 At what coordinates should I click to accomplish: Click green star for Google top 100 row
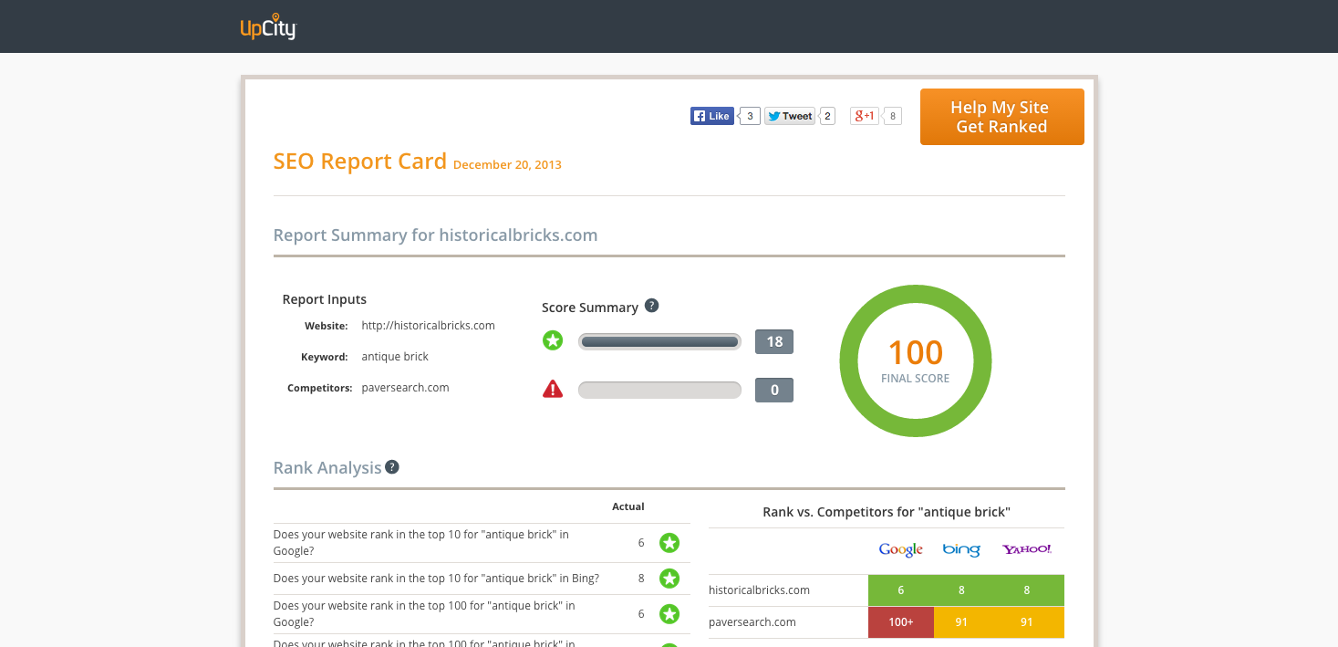coord(669,613)
